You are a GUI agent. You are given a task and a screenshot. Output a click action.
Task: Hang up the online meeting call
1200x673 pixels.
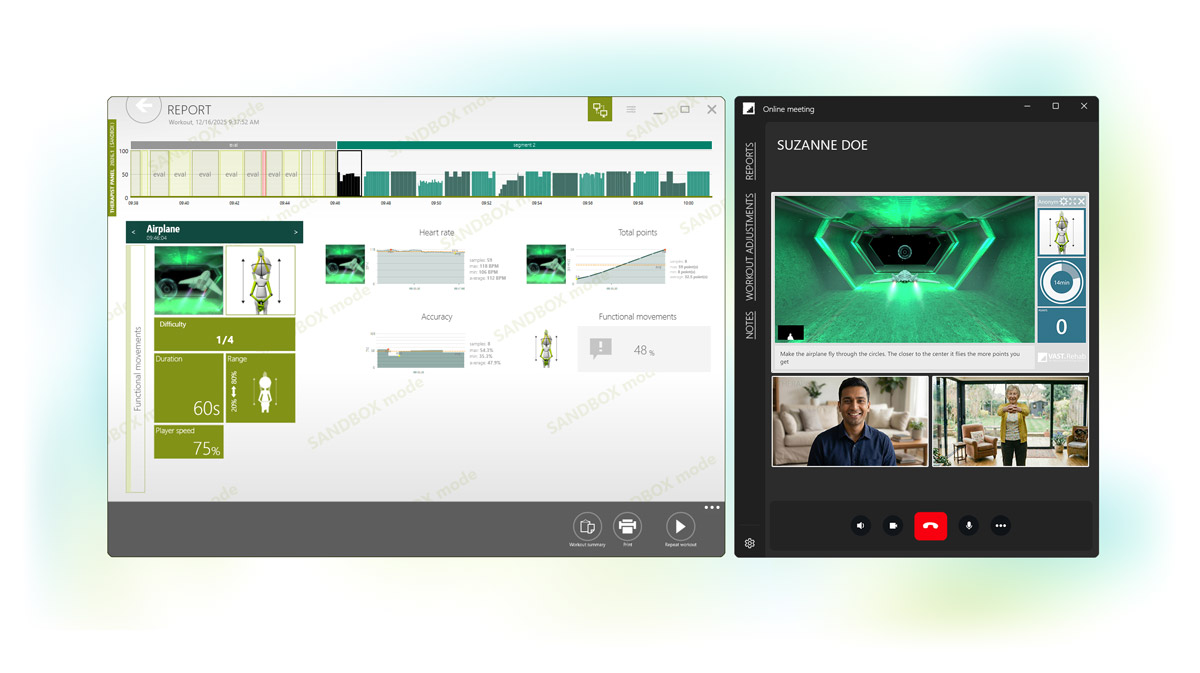(930, 525)
